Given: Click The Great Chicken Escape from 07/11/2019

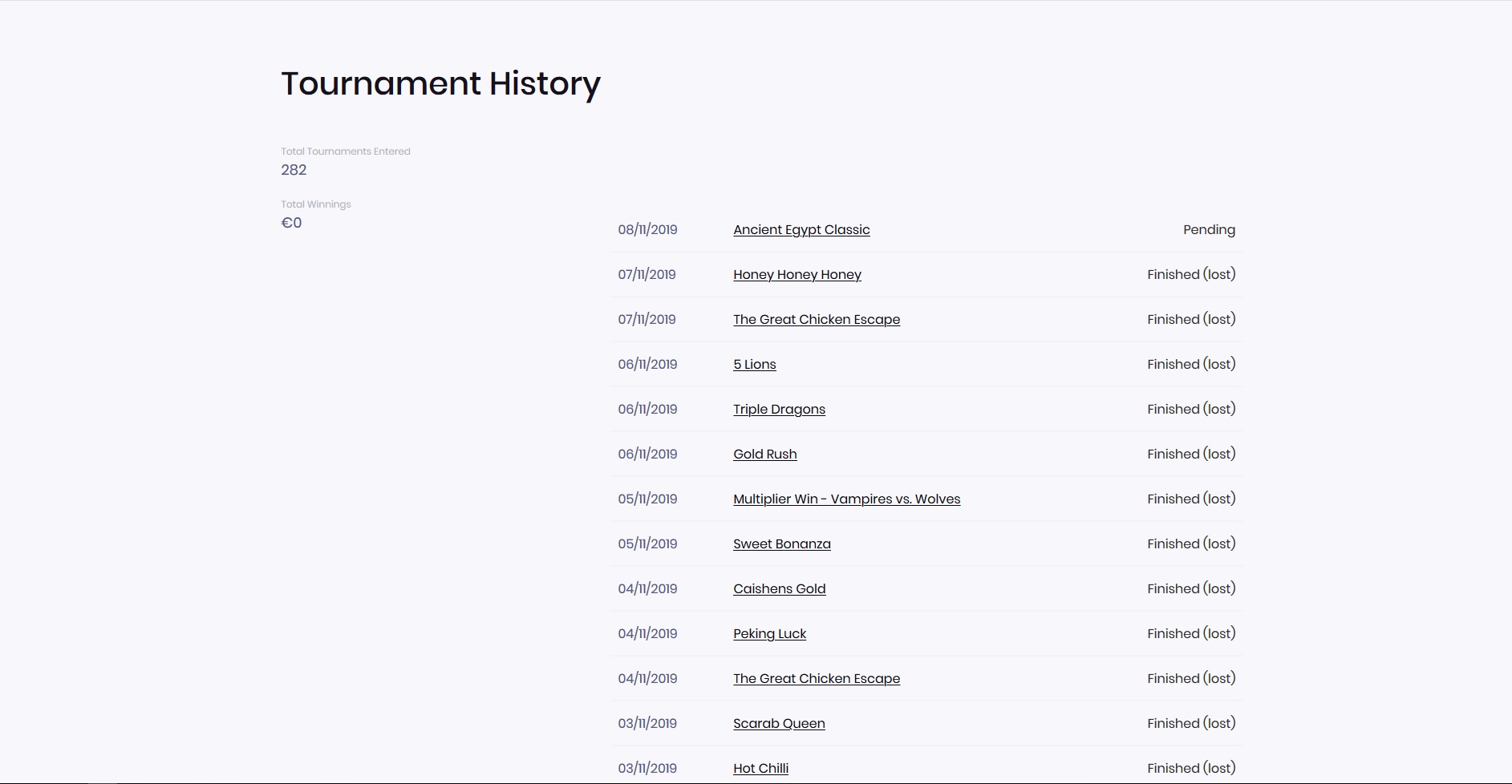Looking at the screenshot, I should (x=816, y=320).
